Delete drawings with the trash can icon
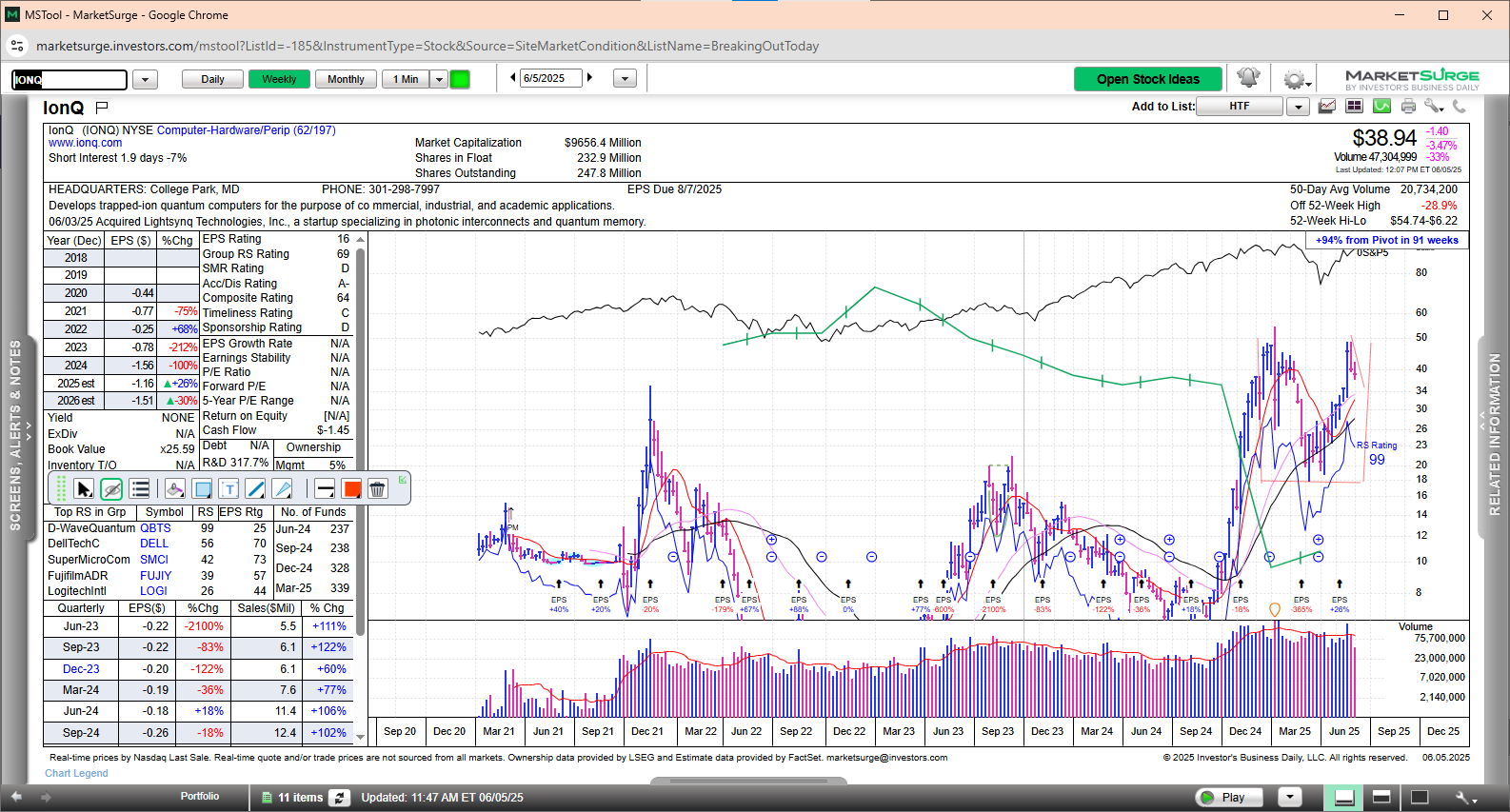The height and width of the screenshot is (812, 1510). point(377,489)
